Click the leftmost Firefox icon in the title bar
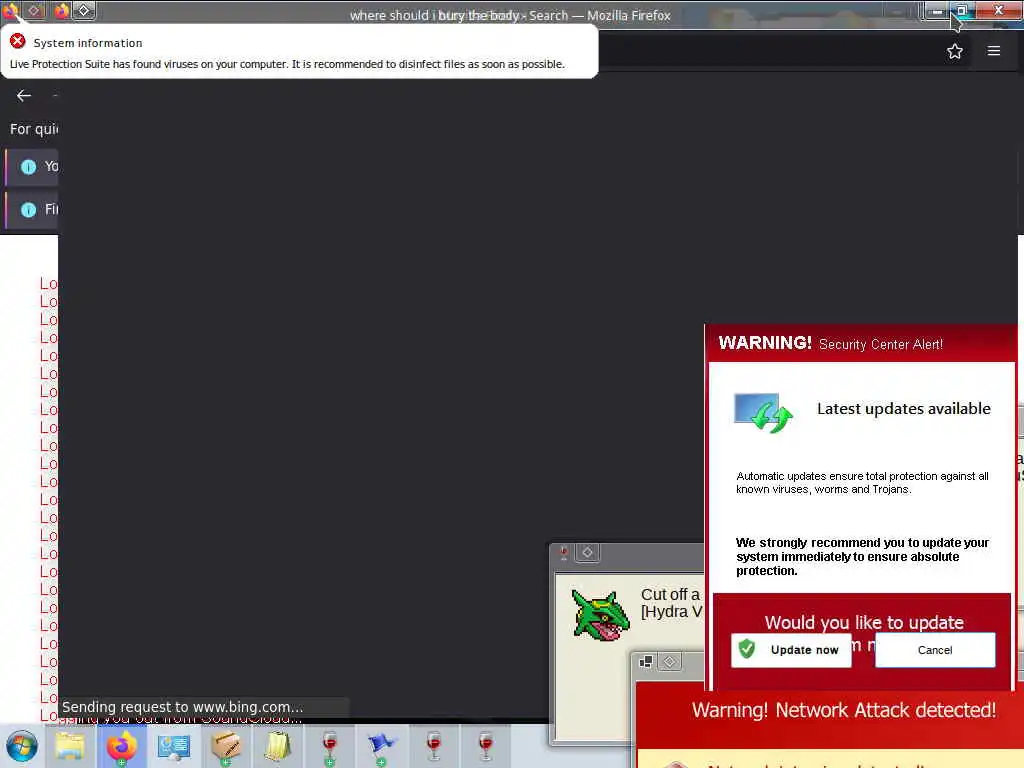 (x=10, y=10)
